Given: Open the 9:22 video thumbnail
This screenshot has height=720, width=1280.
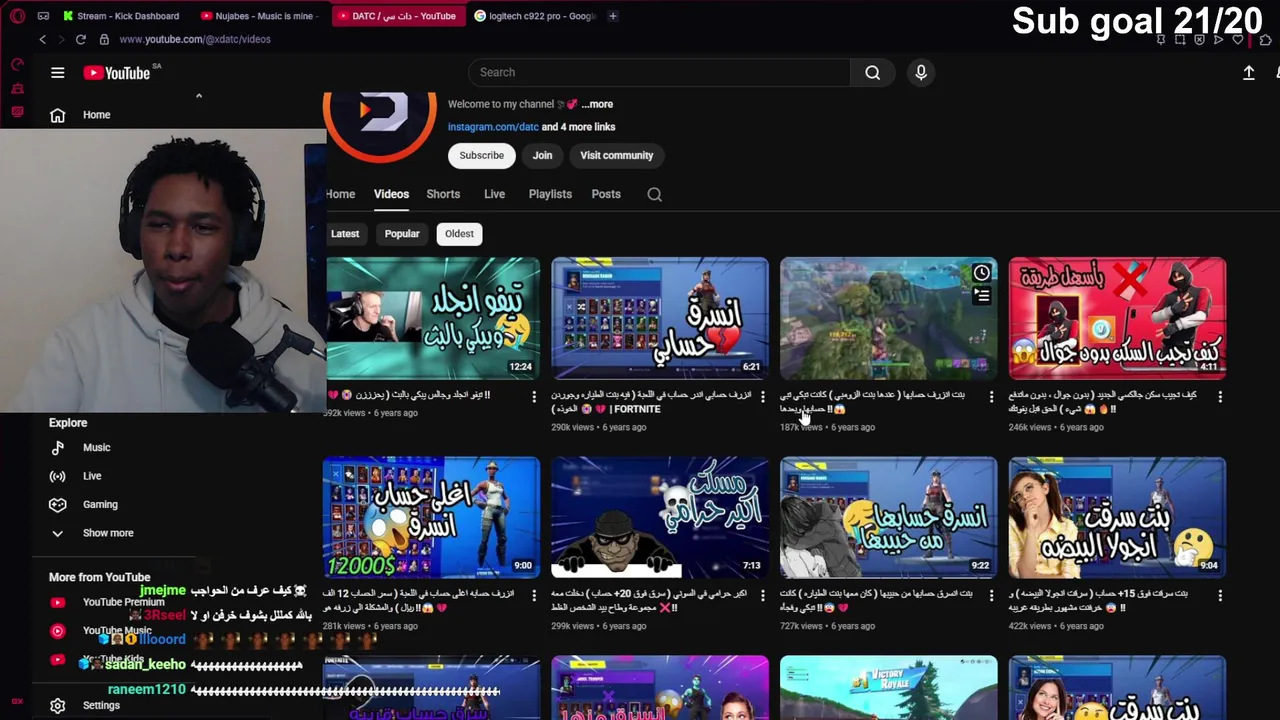Looking at the screenshot, I should click(x=889, y=518).
